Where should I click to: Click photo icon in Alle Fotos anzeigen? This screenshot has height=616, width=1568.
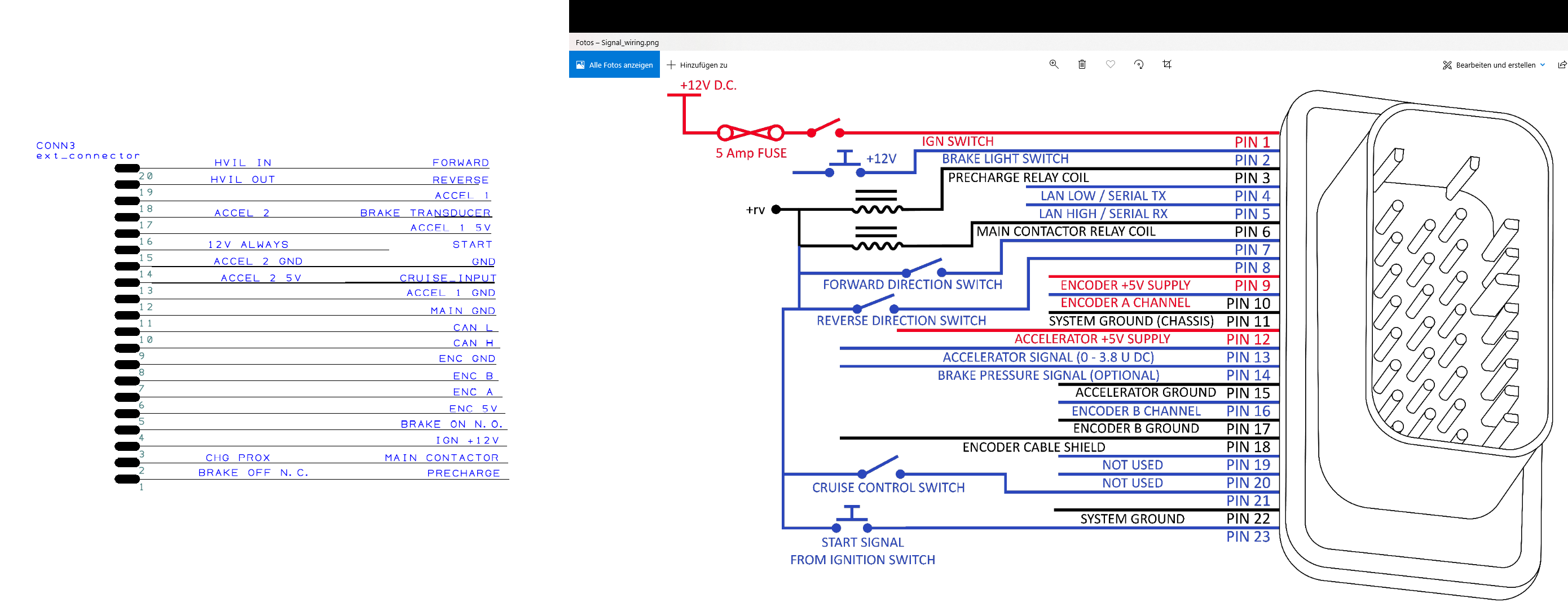click(580, 65)
